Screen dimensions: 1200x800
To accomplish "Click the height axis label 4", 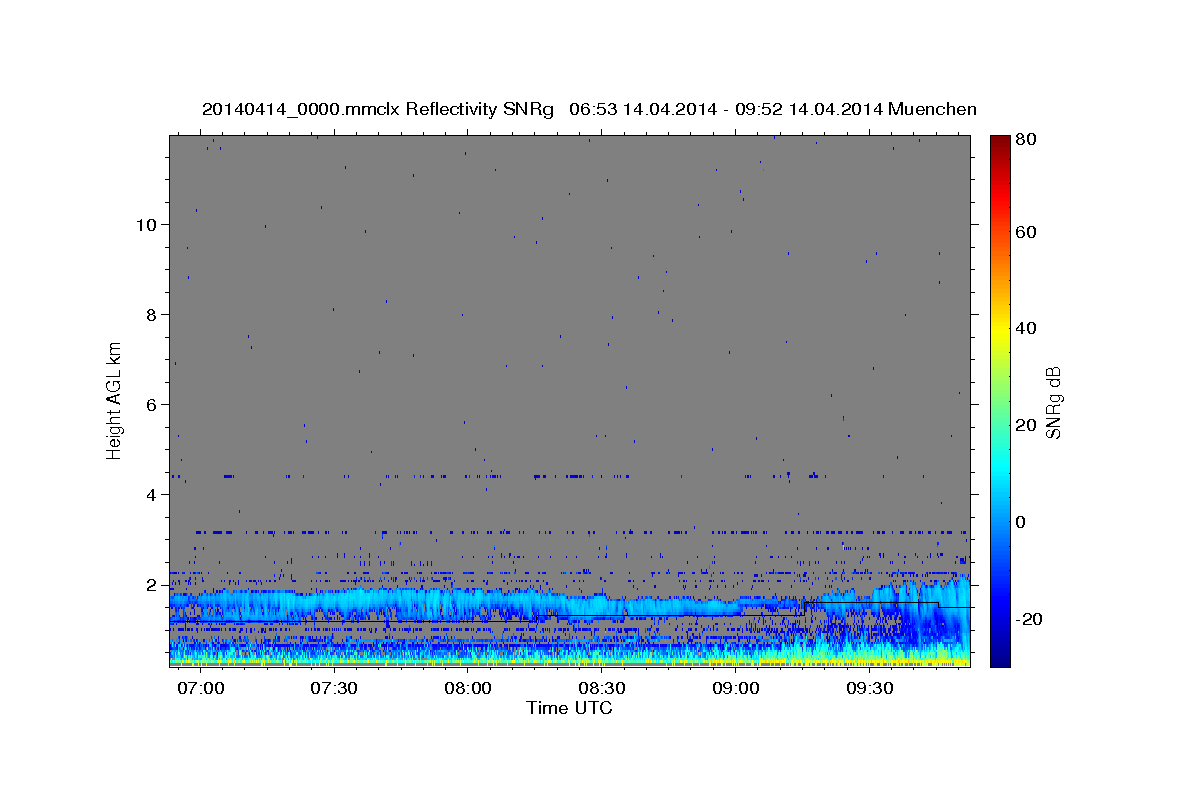I will pos(150,495).
